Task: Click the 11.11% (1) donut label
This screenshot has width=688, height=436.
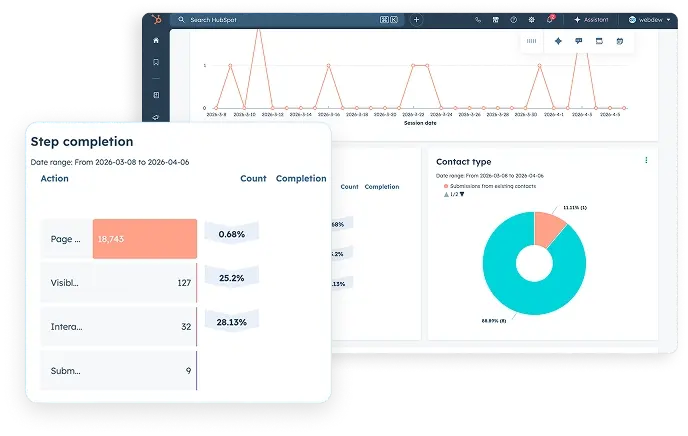Action: [x=575, y=207]
